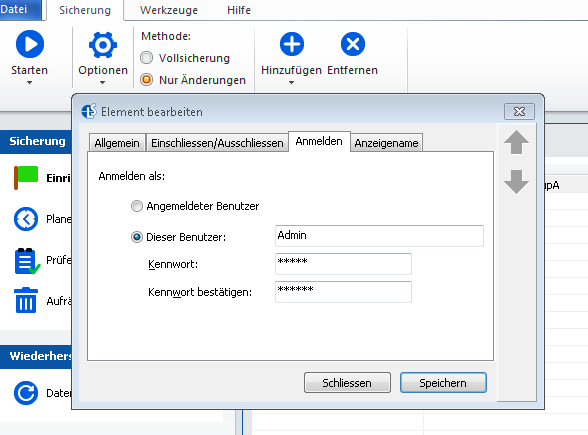Image resolution: width=588 pixels, height=435 pixels.
Task: Choose Angemeldeter Benutzer radio option
Action: click(136, 206)
